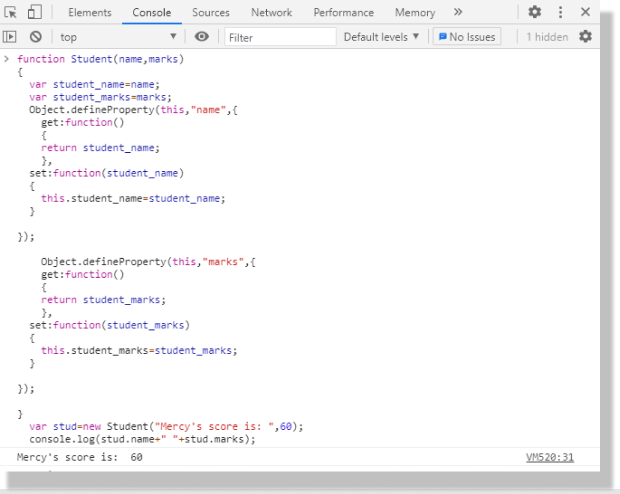
Task: Click the line Object.defineProperty(this,"marks",{
Action: pyautogui.click(x=148, y=262)
